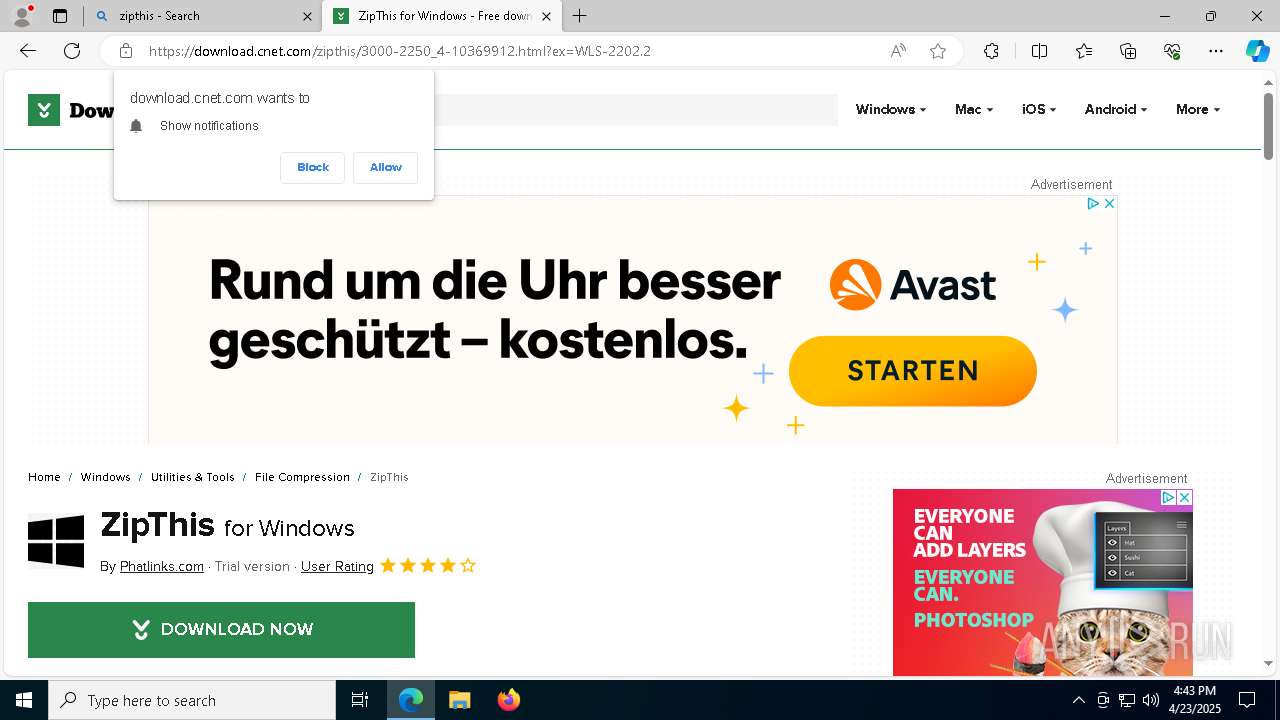Open Settings and more ellipsis menu
Viewport: 1280px width, 720px height.
coord(1216,51)
